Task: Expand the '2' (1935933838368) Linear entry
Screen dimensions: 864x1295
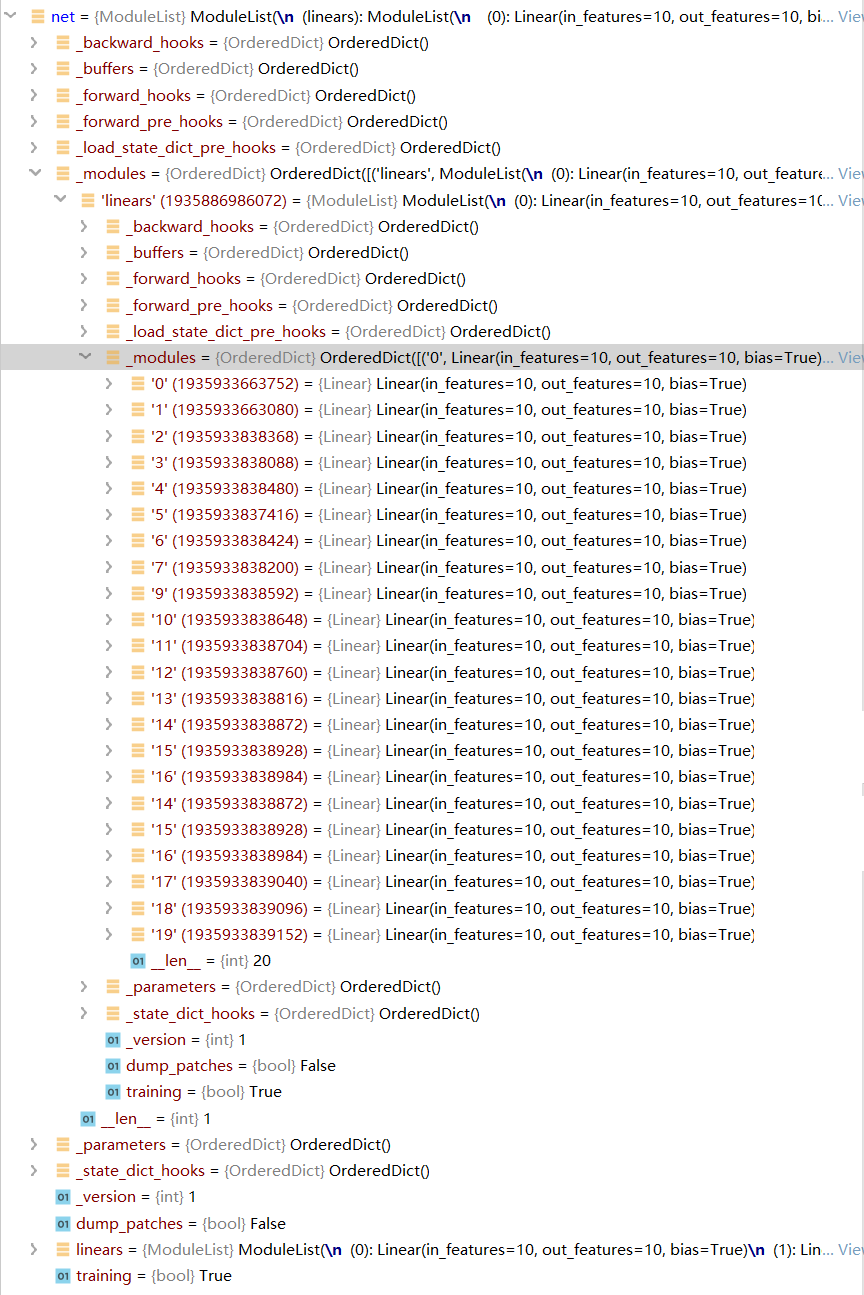Action: pos(109,436)
